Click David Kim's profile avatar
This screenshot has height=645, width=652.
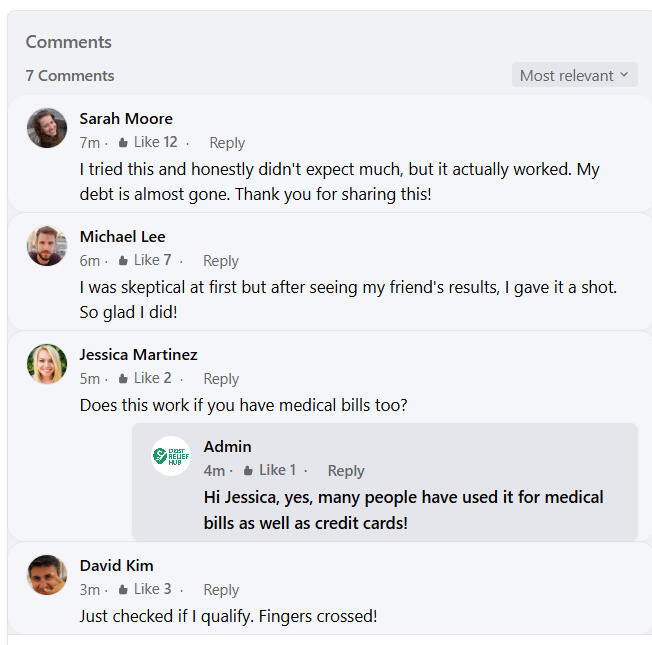47,575
